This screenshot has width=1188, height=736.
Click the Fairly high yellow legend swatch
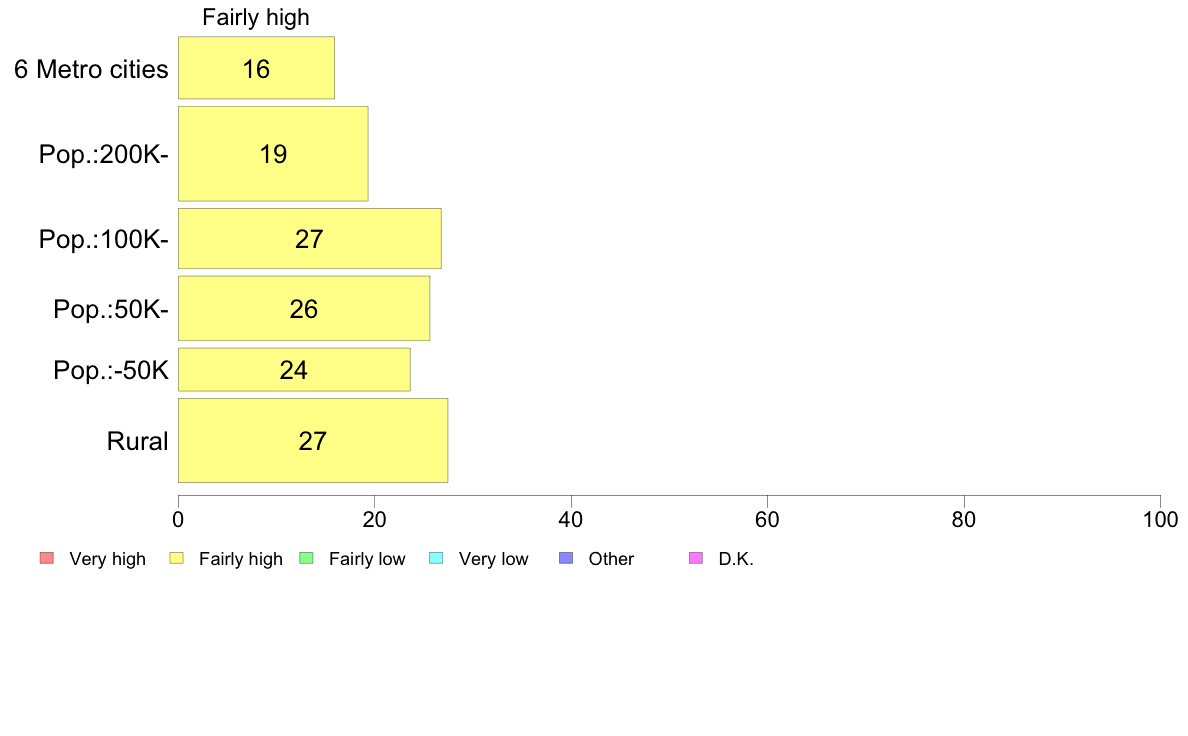[x=177, y=559]
